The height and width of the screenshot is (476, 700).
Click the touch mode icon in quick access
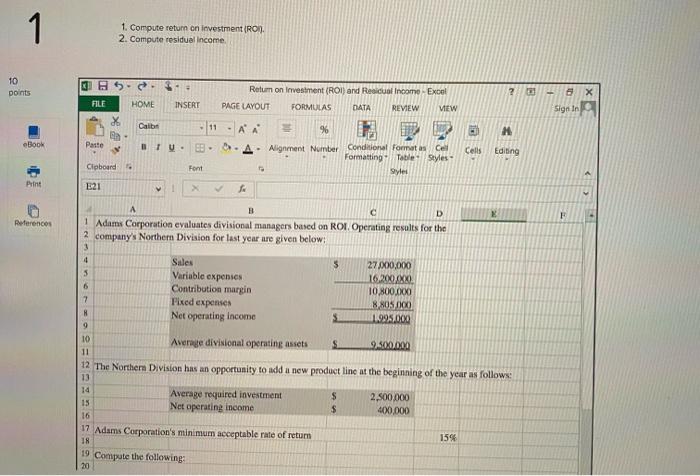coord(171,86)
